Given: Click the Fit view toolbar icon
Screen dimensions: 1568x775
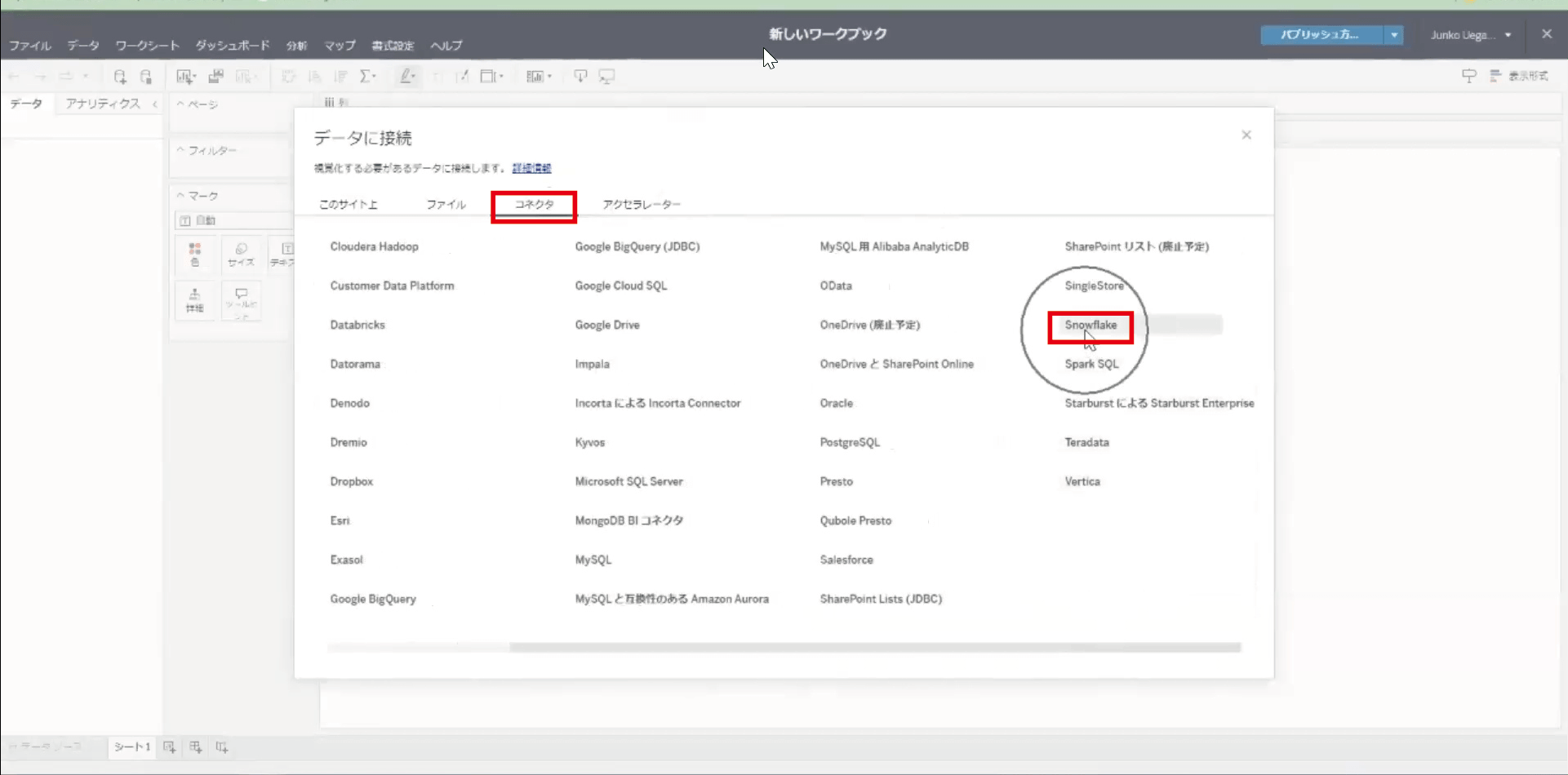Looking at the screenshot, I should (x=491, y=77).
